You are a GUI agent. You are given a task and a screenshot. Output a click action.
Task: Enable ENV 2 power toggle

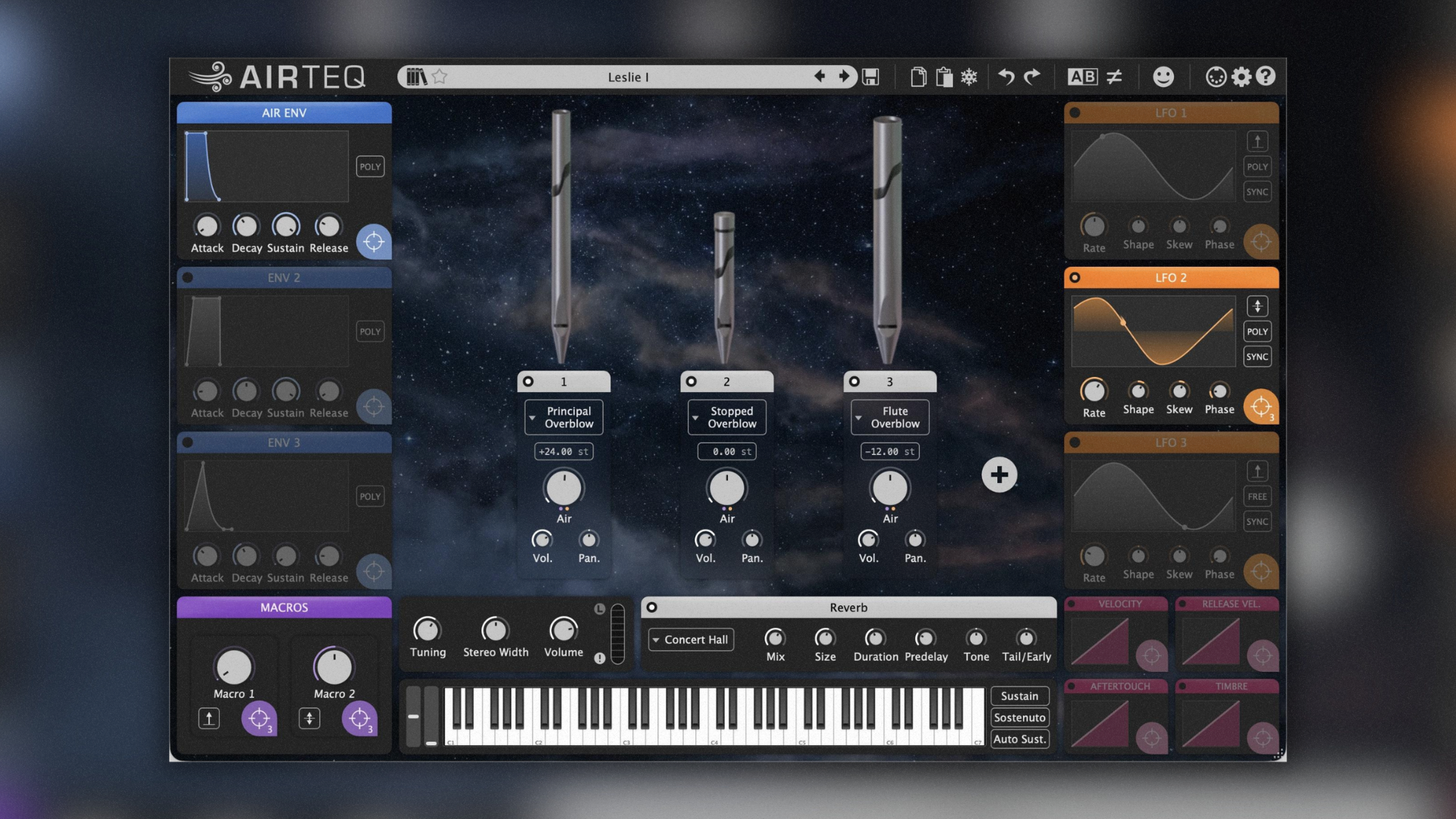(x=188, y=278)
